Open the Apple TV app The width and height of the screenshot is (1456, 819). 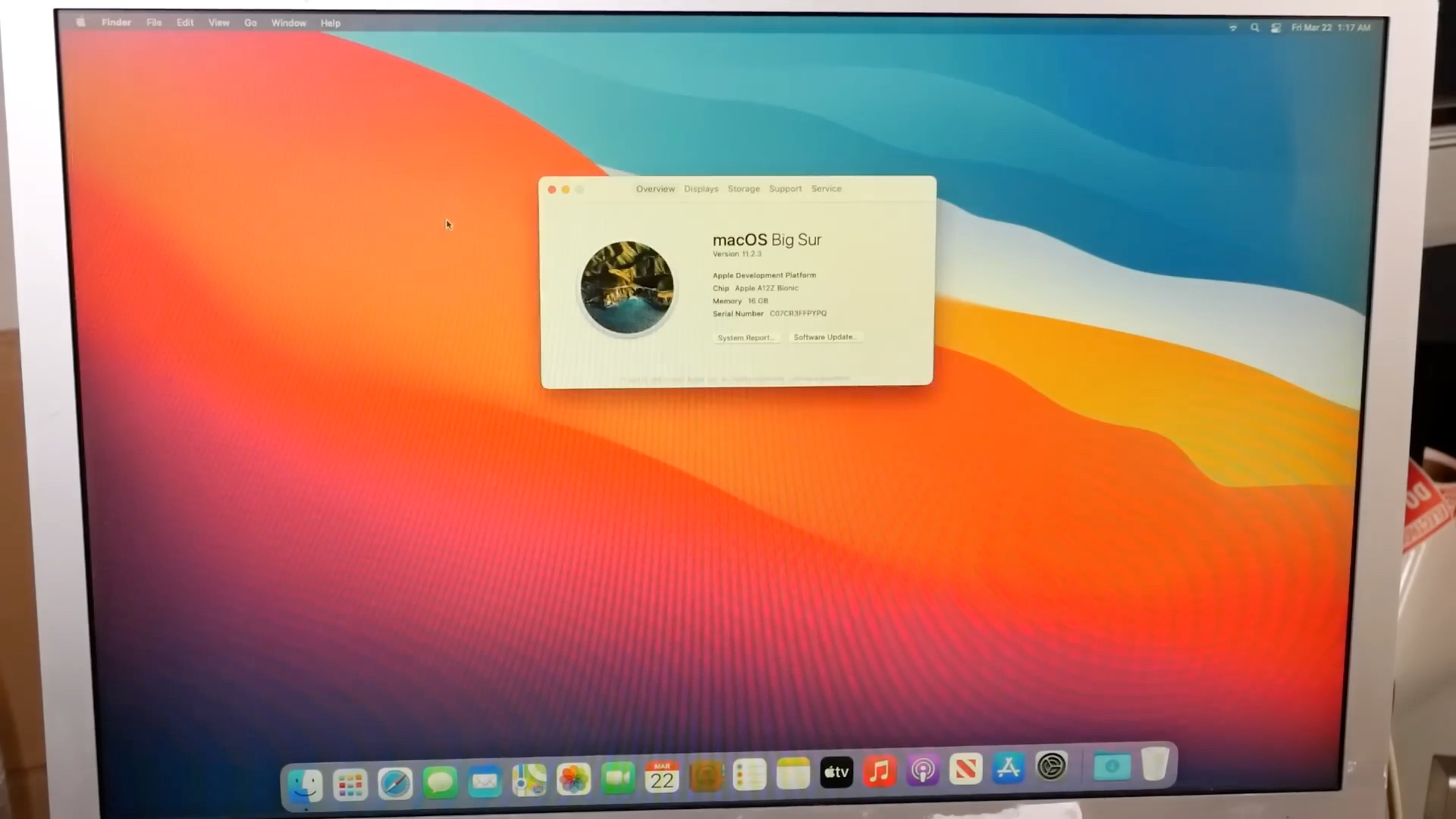point(836,773)
